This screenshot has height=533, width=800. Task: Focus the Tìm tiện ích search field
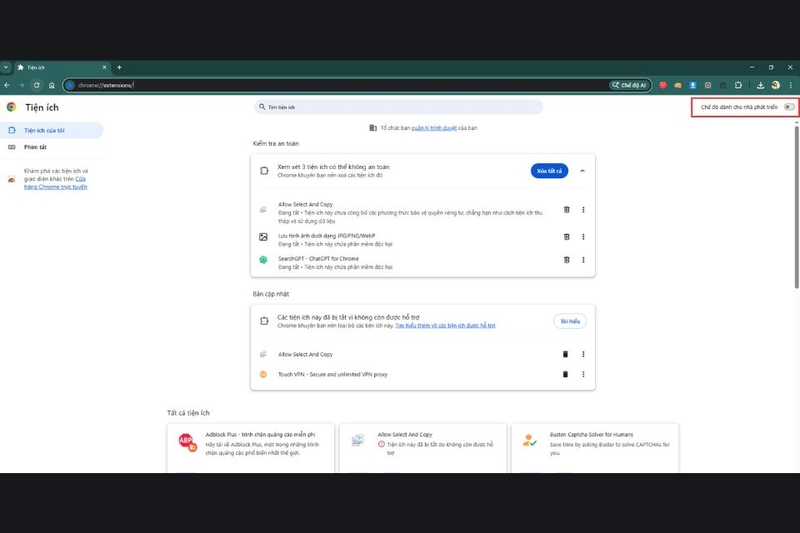[x=398, y=107]
